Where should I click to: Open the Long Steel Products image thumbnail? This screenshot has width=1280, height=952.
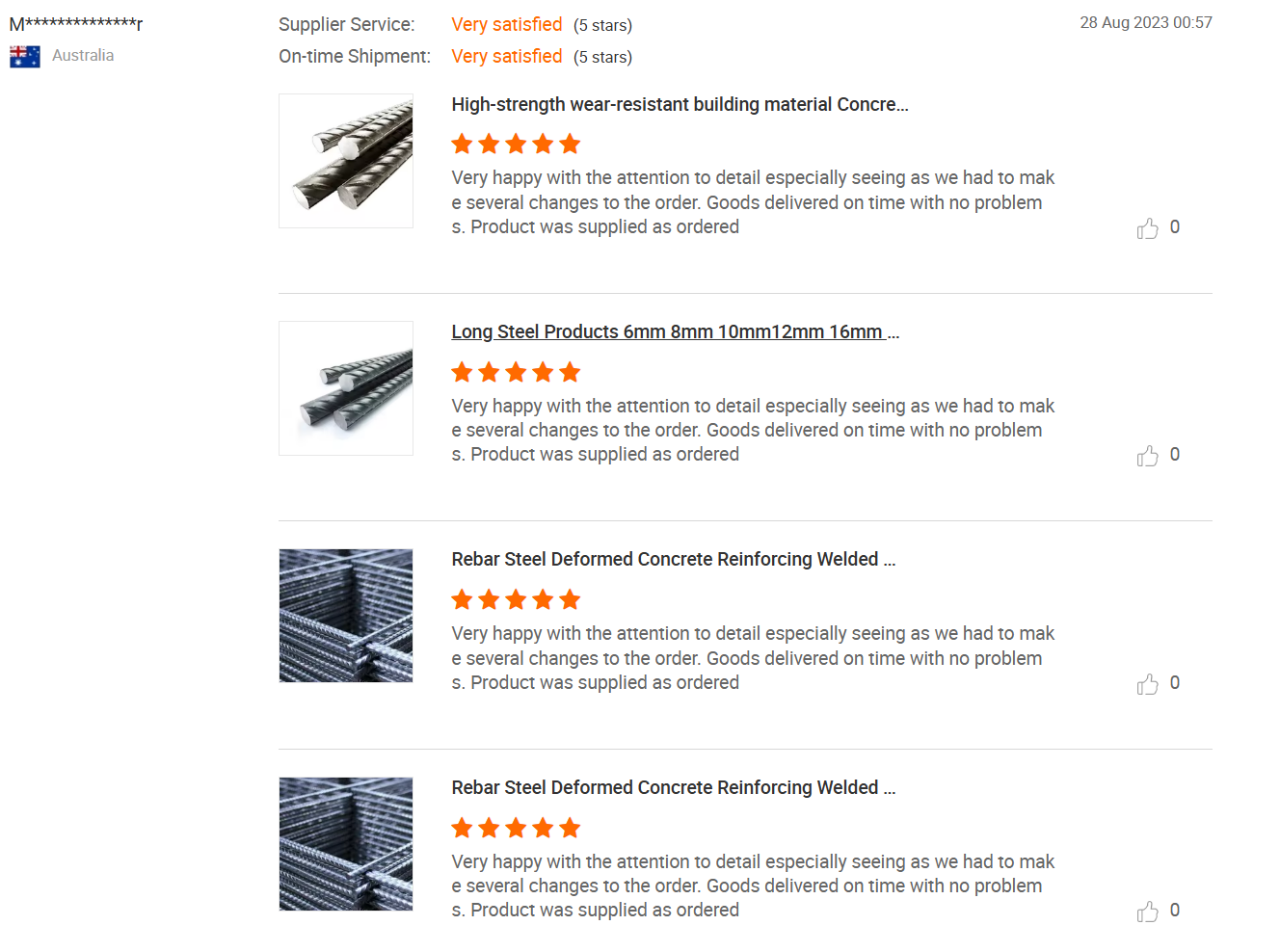coord(346,388)
